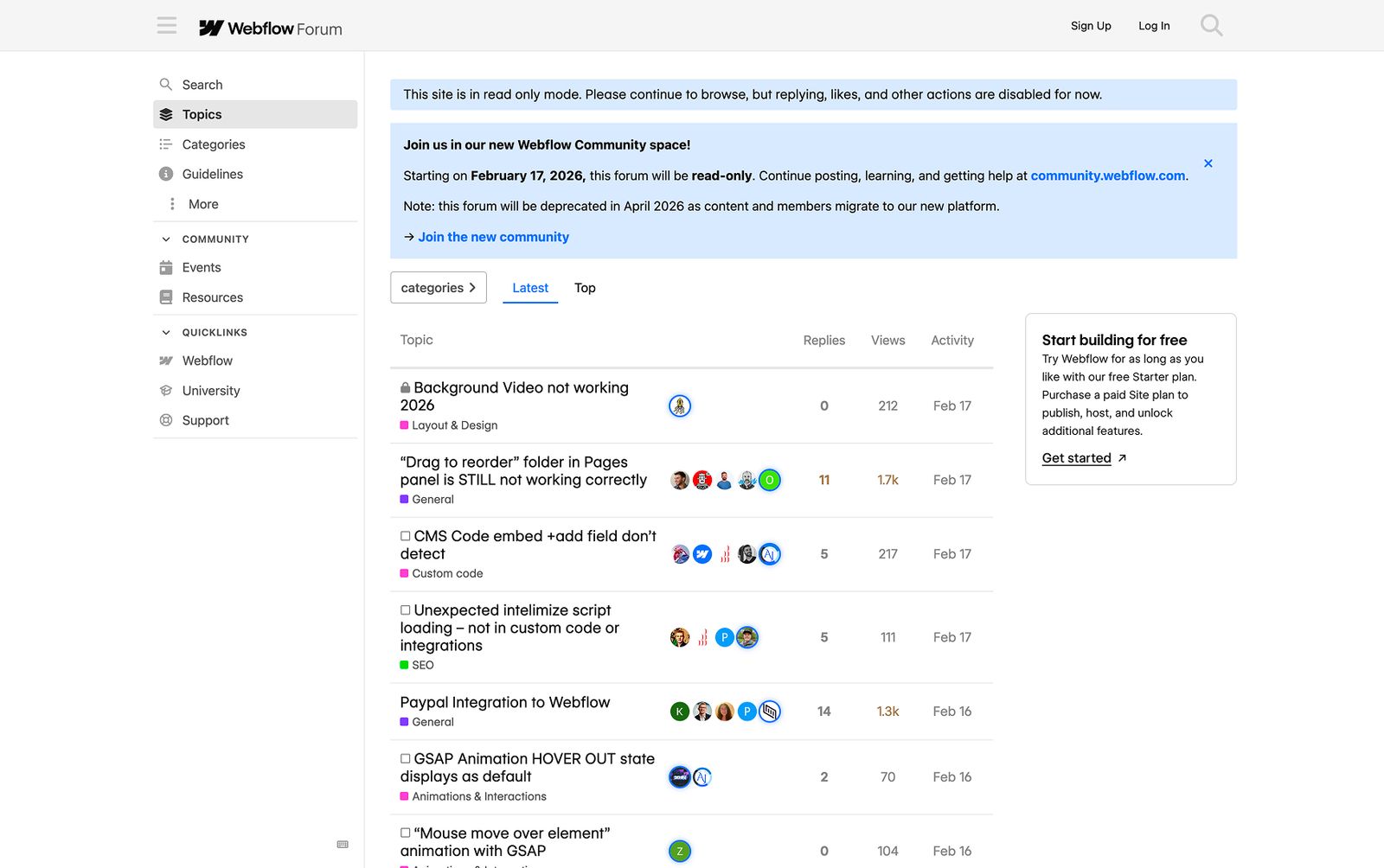1384x868 pixels.
Task: Open Paypal Integration to Webflow topic
Action: [x=505, y=702]
